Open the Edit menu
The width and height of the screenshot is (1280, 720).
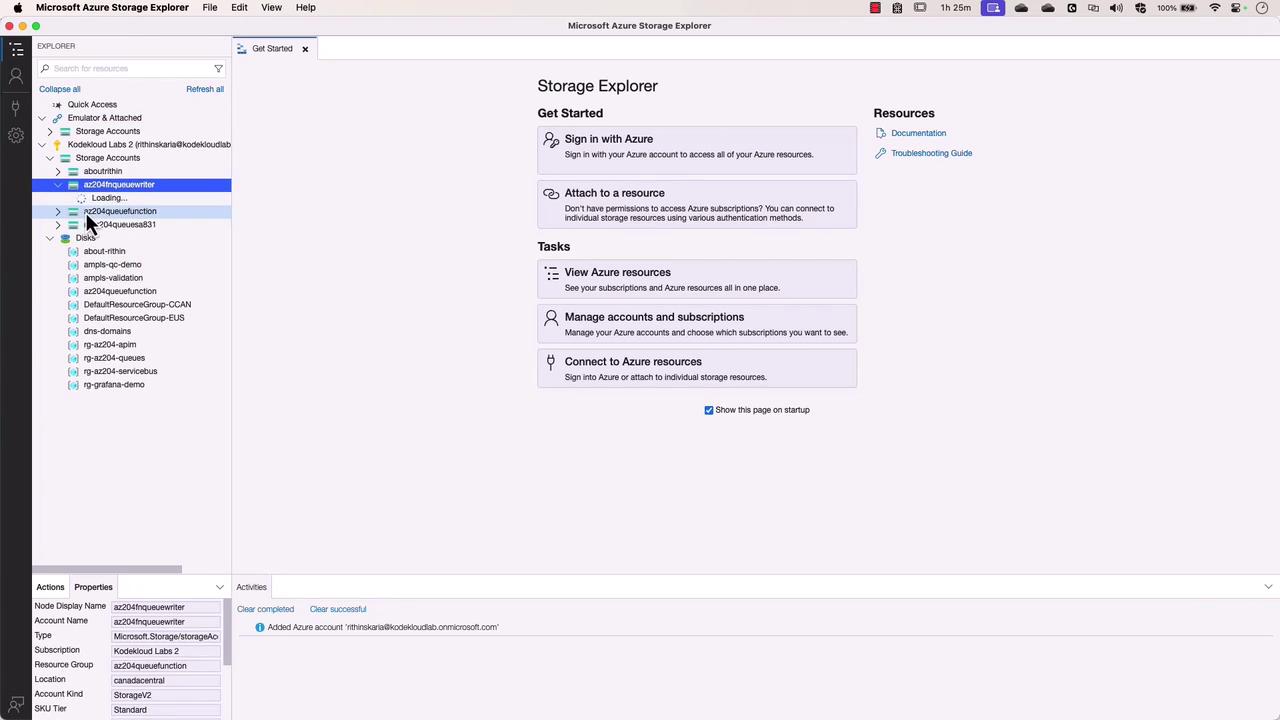(239, 8)
